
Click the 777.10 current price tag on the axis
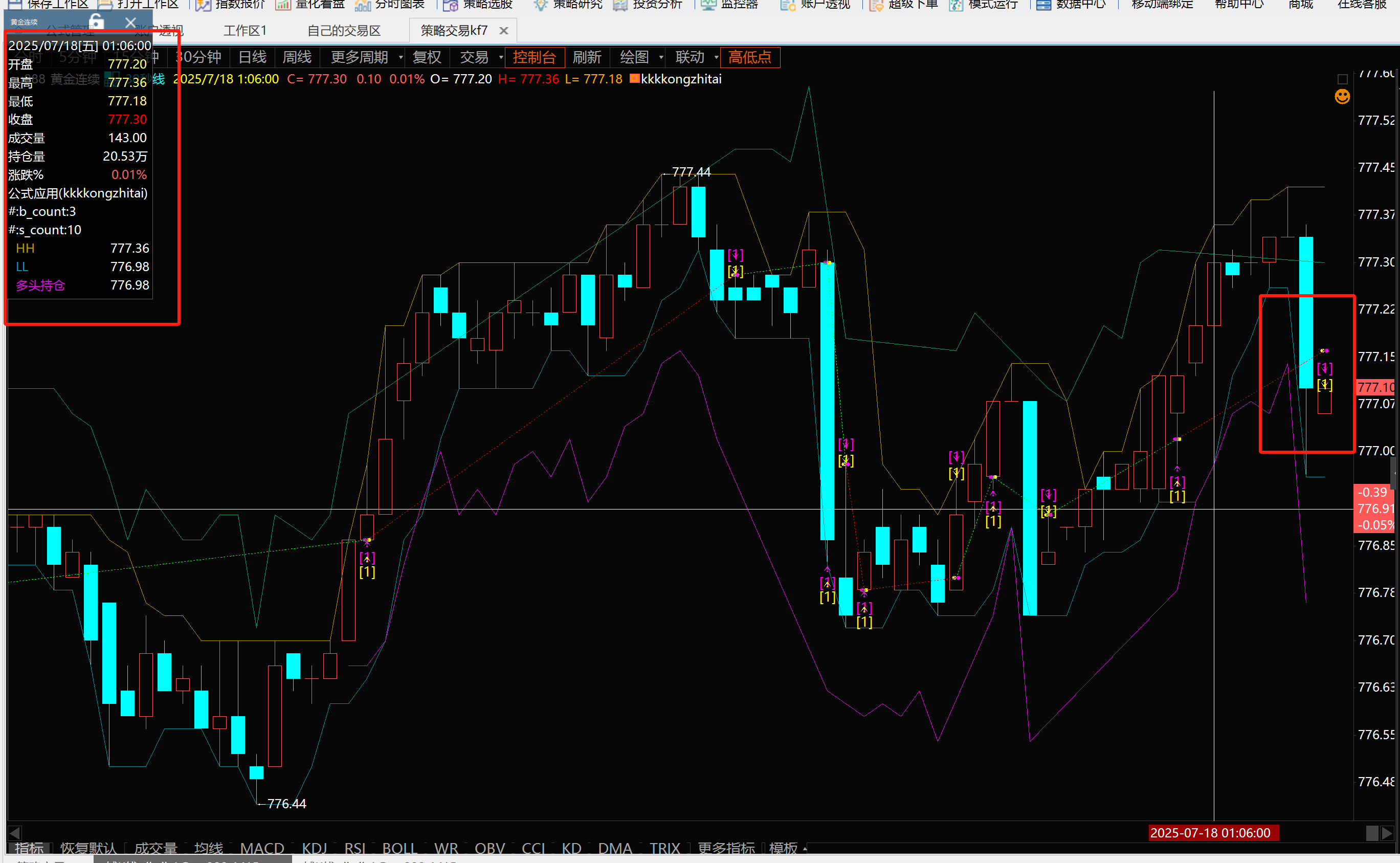[x=1375, y=388]
